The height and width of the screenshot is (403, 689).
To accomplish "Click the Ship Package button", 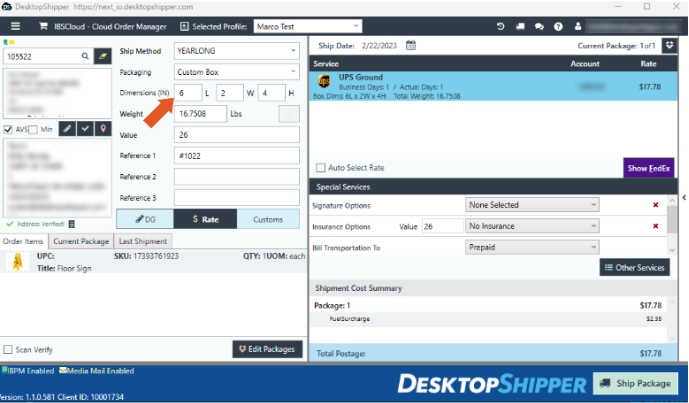I will [x=635, y=383].
